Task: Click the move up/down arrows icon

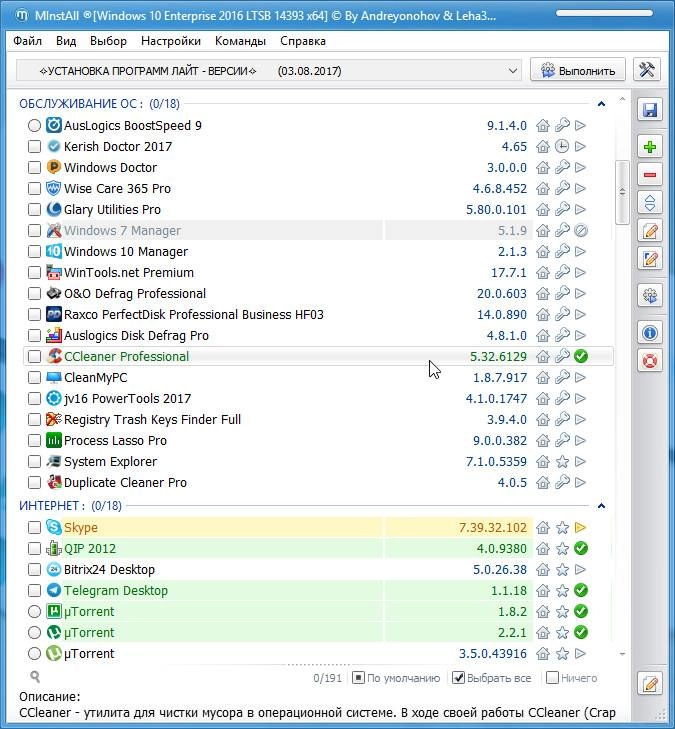Action: click(x=649, y=203)
